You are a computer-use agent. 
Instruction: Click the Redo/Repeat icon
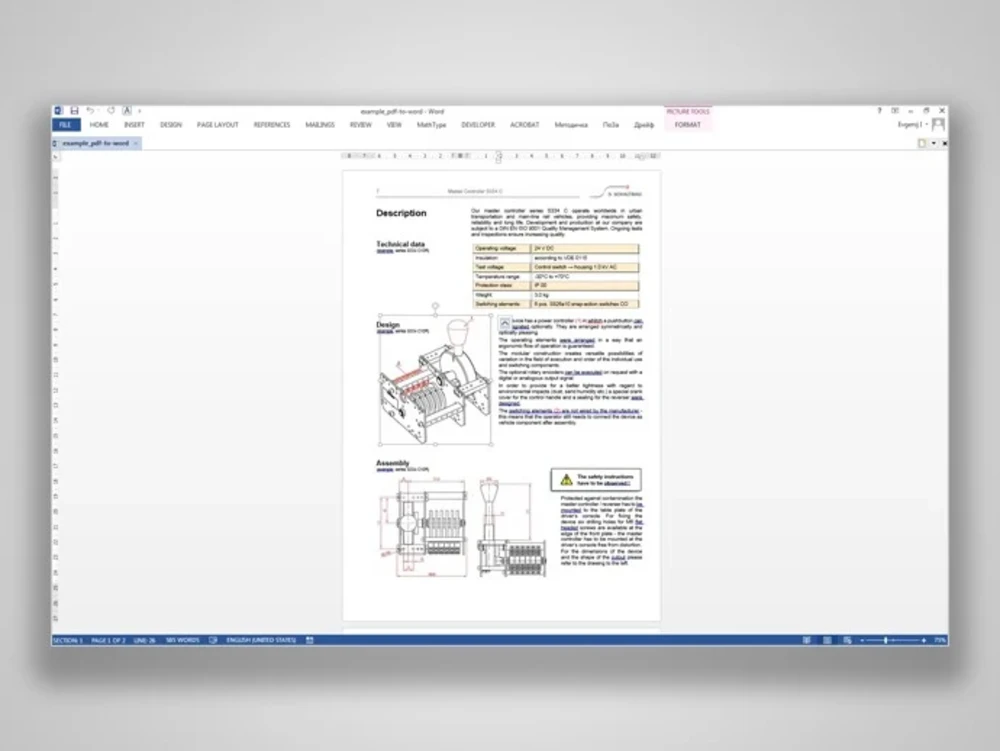click(111, 111)
